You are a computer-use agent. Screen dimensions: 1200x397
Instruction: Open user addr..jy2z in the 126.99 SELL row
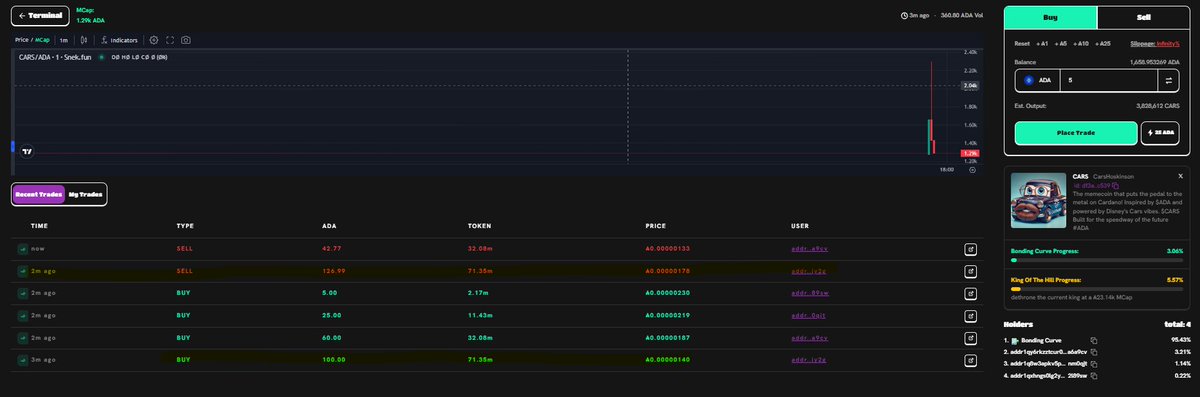(x=808, y=271)
